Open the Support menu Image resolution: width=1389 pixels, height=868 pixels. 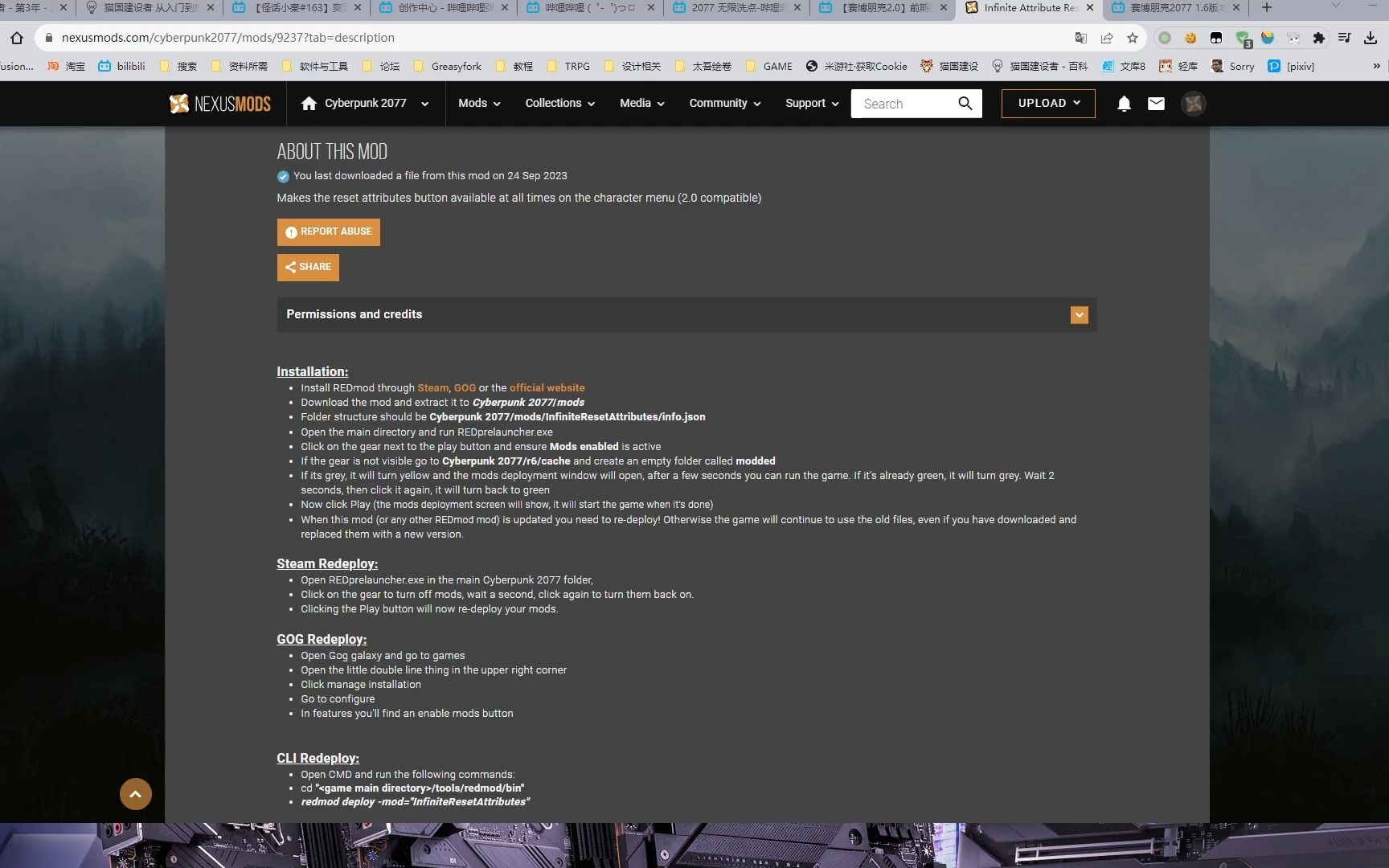click(812, 103)
